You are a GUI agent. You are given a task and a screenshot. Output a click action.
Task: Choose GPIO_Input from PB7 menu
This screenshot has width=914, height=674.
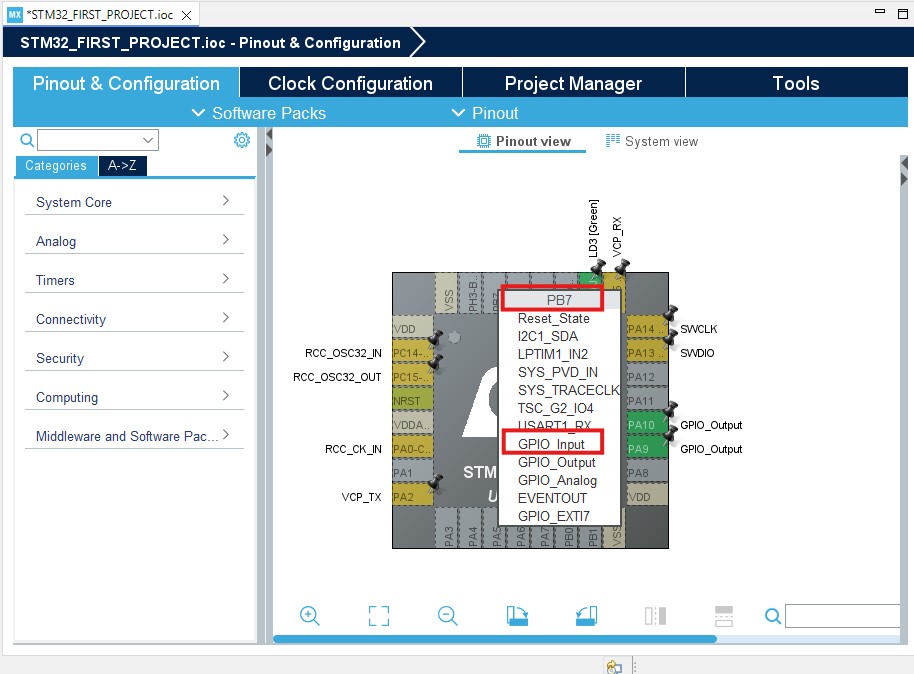(x=551, y=444)
